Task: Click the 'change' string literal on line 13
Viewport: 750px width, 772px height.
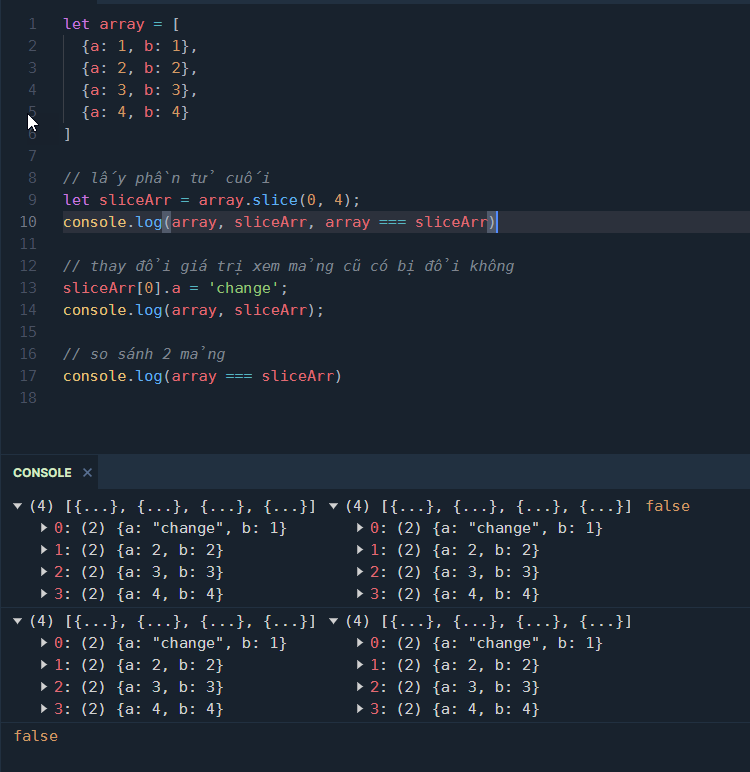Action: 243,288
